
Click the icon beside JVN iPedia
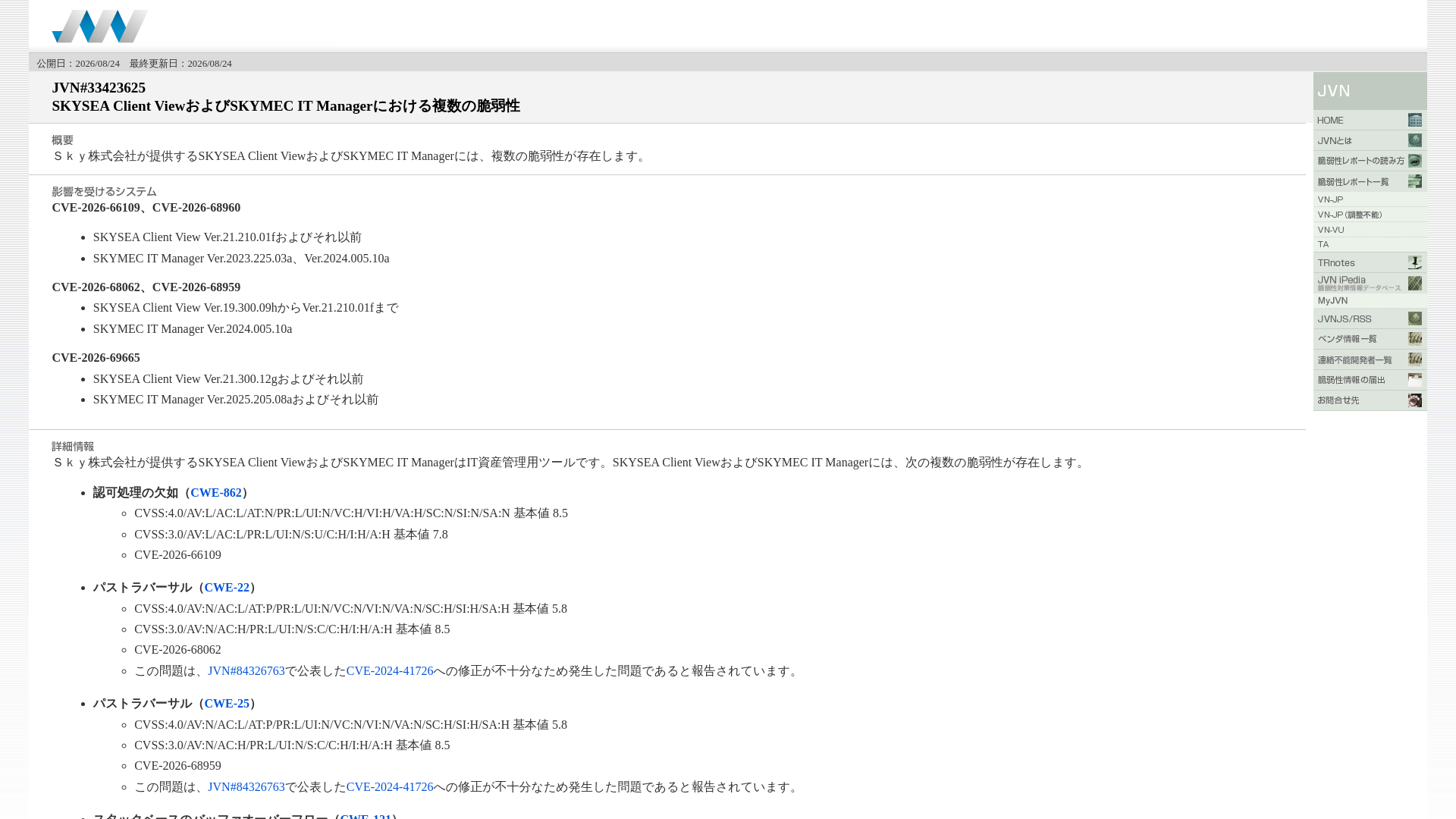(1415, 283)
